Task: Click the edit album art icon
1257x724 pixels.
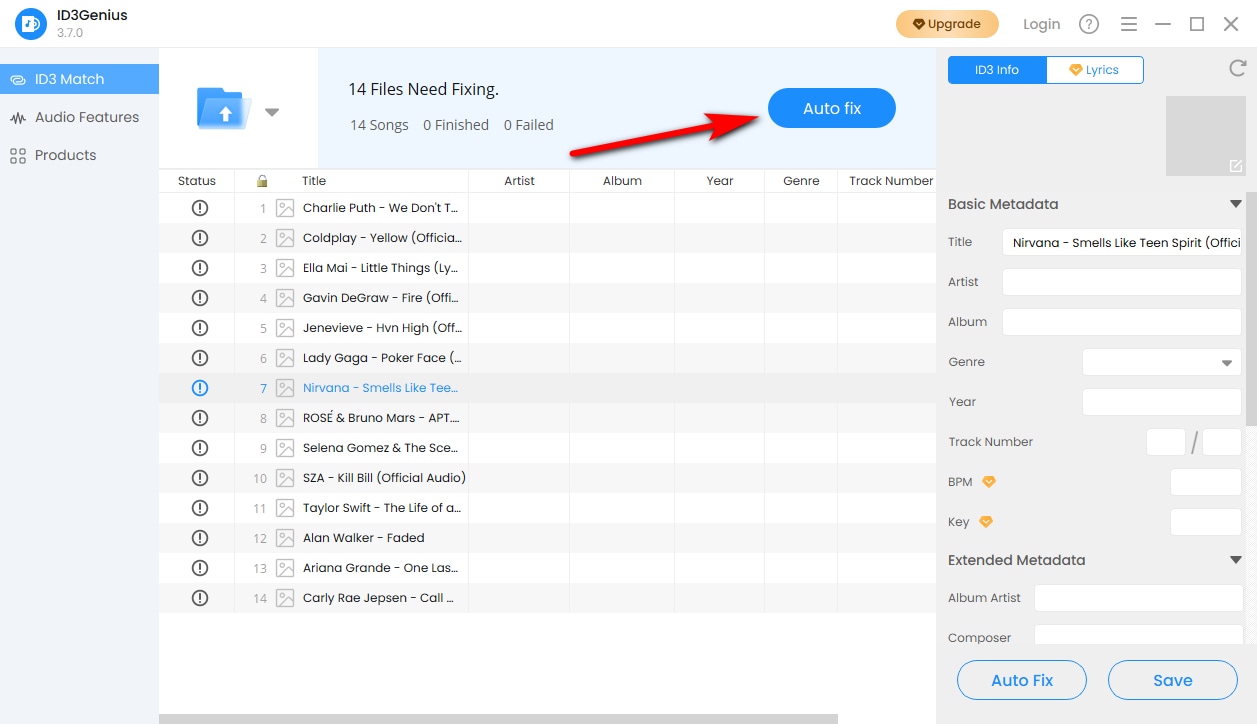Action: point(1236,166)
